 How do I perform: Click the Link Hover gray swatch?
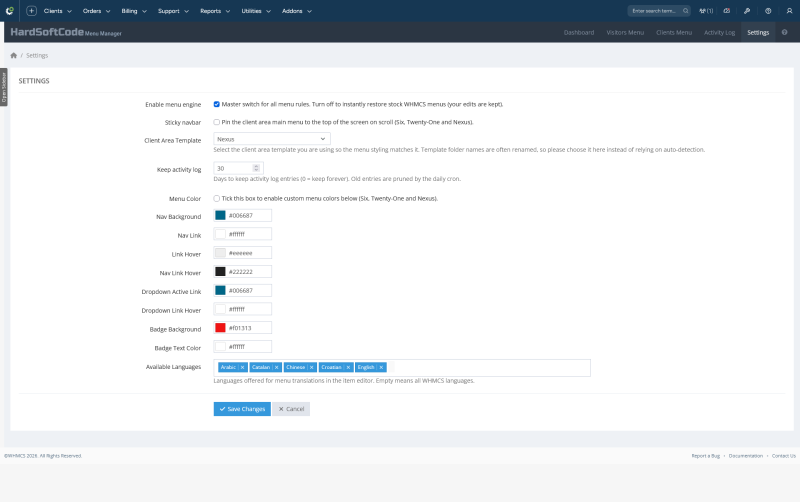220,253
